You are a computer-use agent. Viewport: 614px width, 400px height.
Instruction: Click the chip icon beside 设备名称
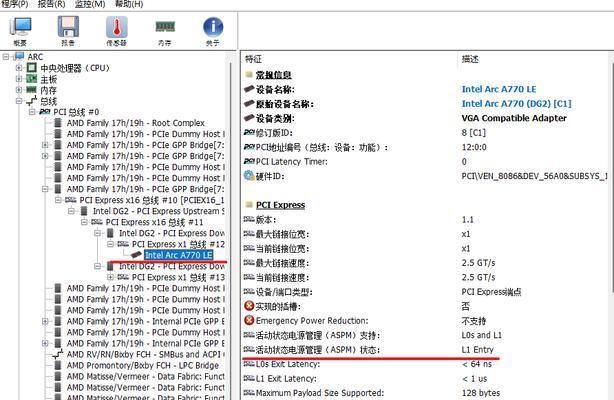249,89
